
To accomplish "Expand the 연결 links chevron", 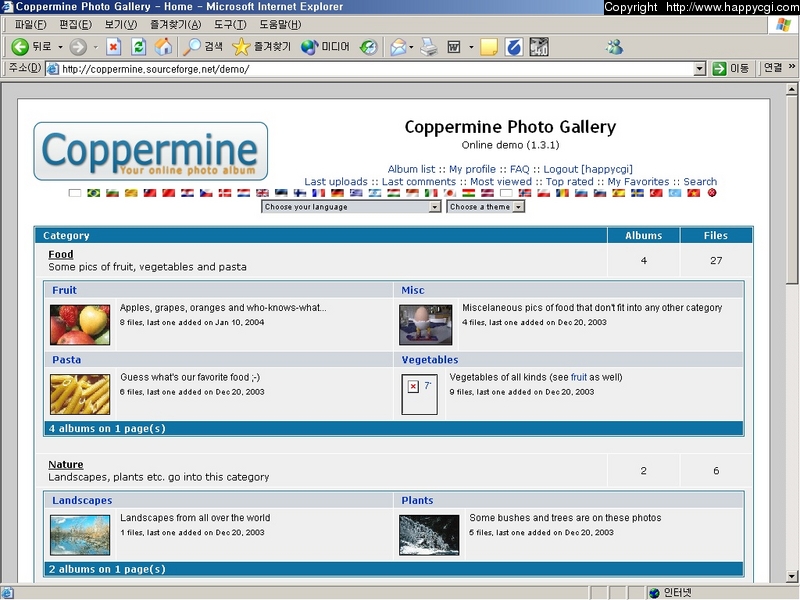I will (x=791, y=67).
